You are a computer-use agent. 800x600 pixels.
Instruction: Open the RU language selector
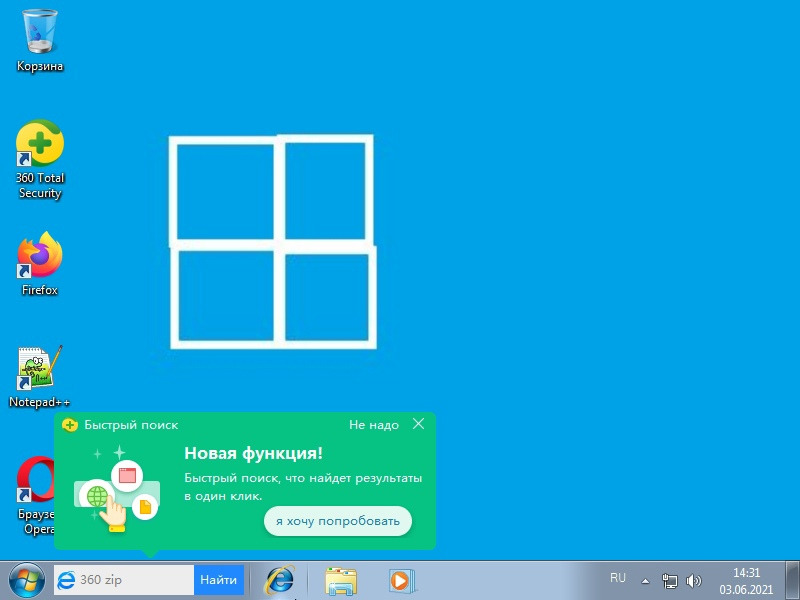pos(618,578)
